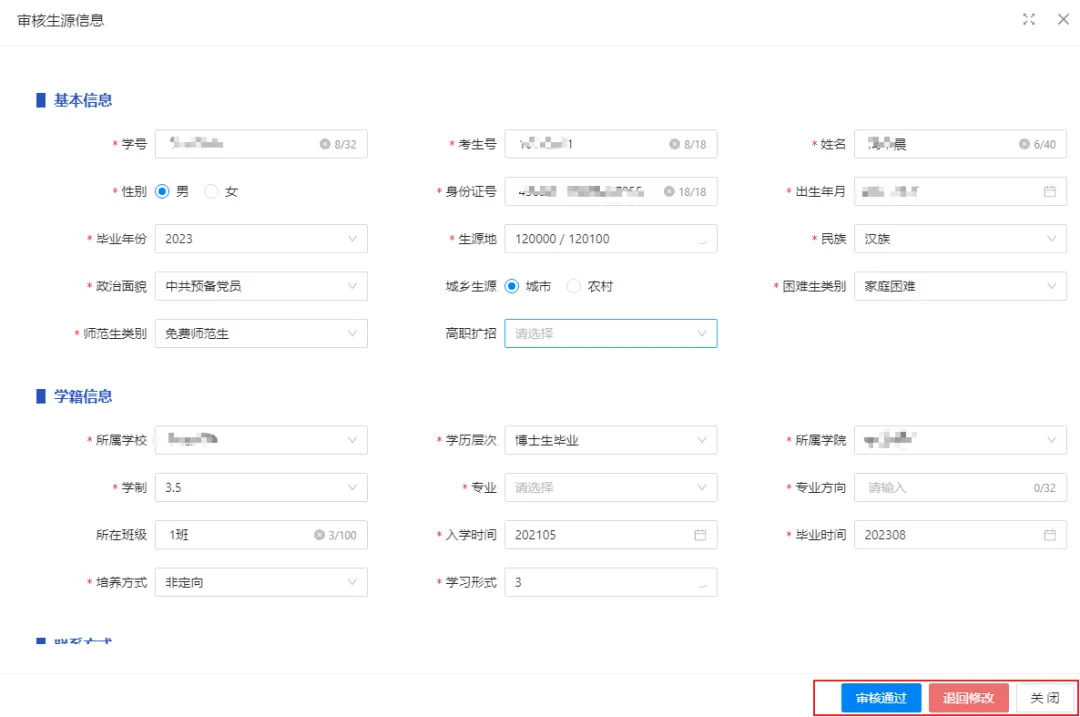Click the 退回修改 button
1080x717 pixels.
click(x=968, y=698)
